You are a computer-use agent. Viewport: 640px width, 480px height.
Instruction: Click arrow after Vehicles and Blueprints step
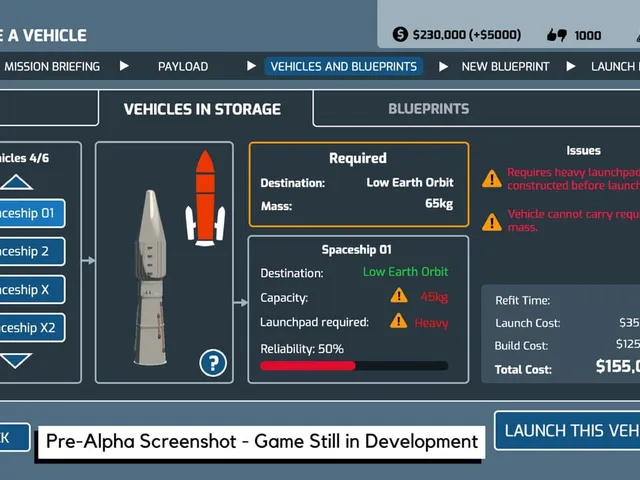[443, 67]
